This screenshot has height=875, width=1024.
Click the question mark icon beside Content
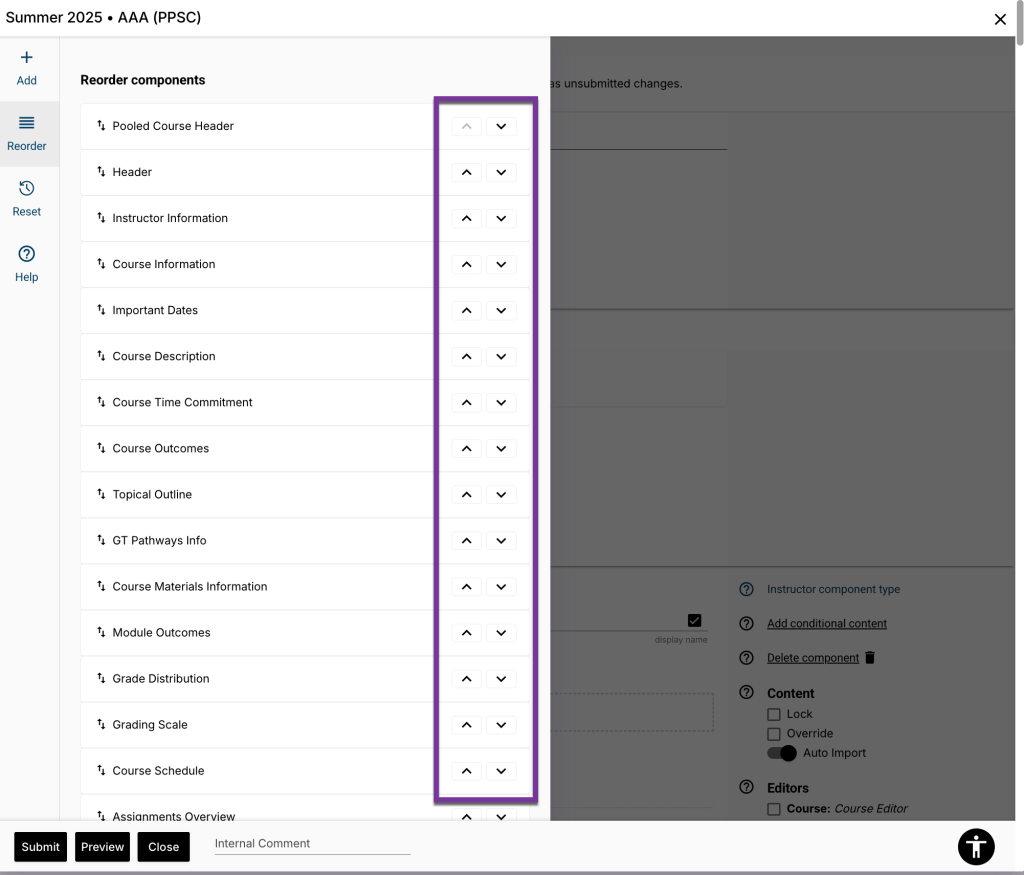pyautogui.click(x=746, y=693)
